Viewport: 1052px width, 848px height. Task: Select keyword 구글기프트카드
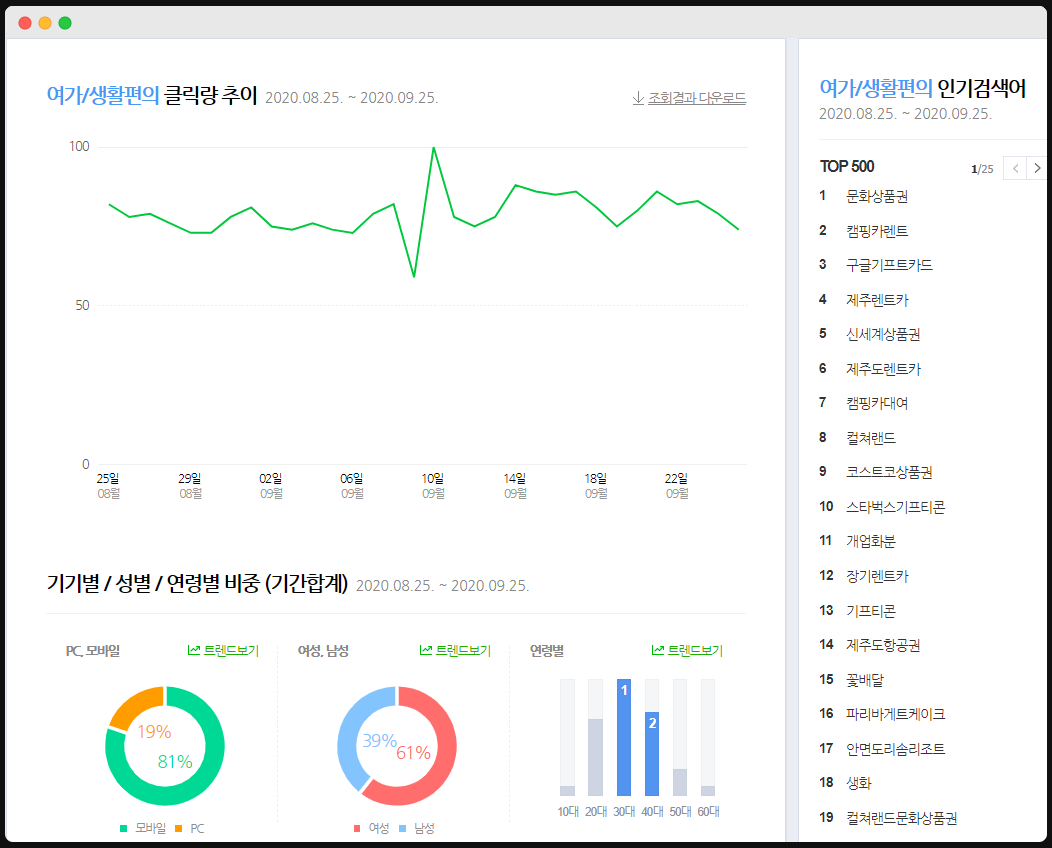coord(889,265)
